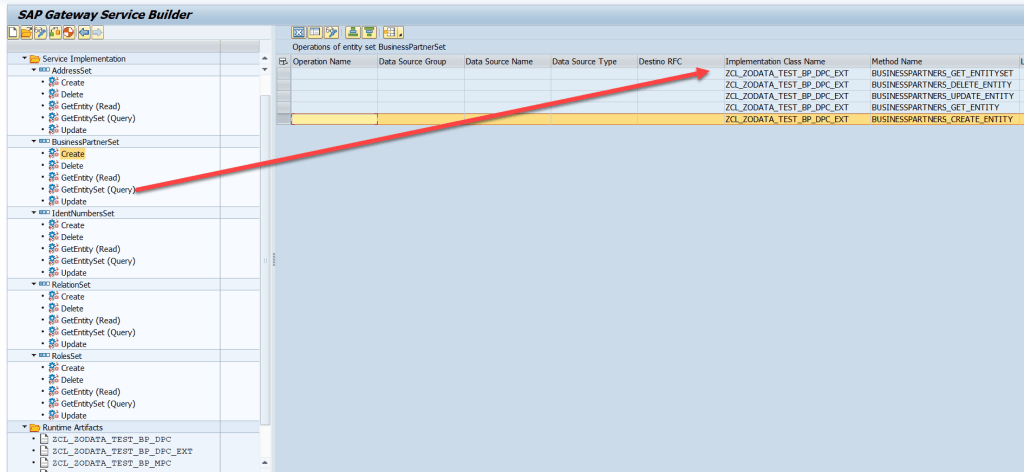The width and height of the screenshot is (1024, 472).
Task: Click the sort descending grid icon
Action: pyautogui.click(x=369, y=32)
